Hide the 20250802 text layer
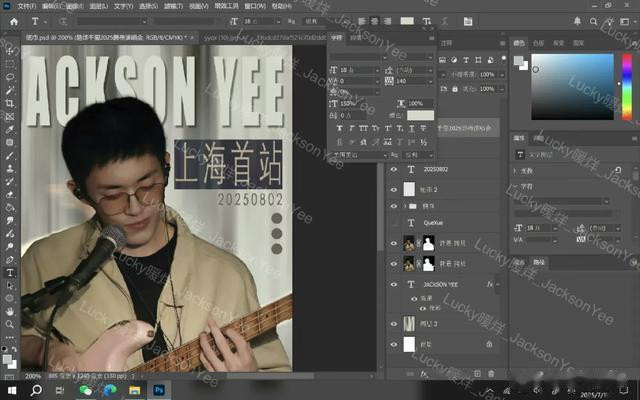Viewport: 640px width, 400px height. (393, 169)
